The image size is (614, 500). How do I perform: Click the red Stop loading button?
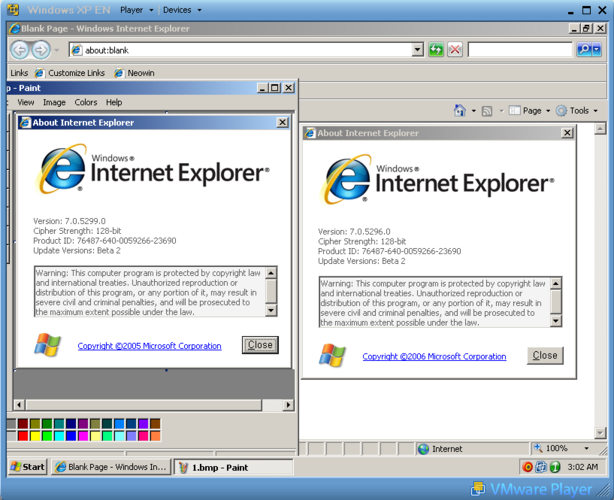coord(455,49)
